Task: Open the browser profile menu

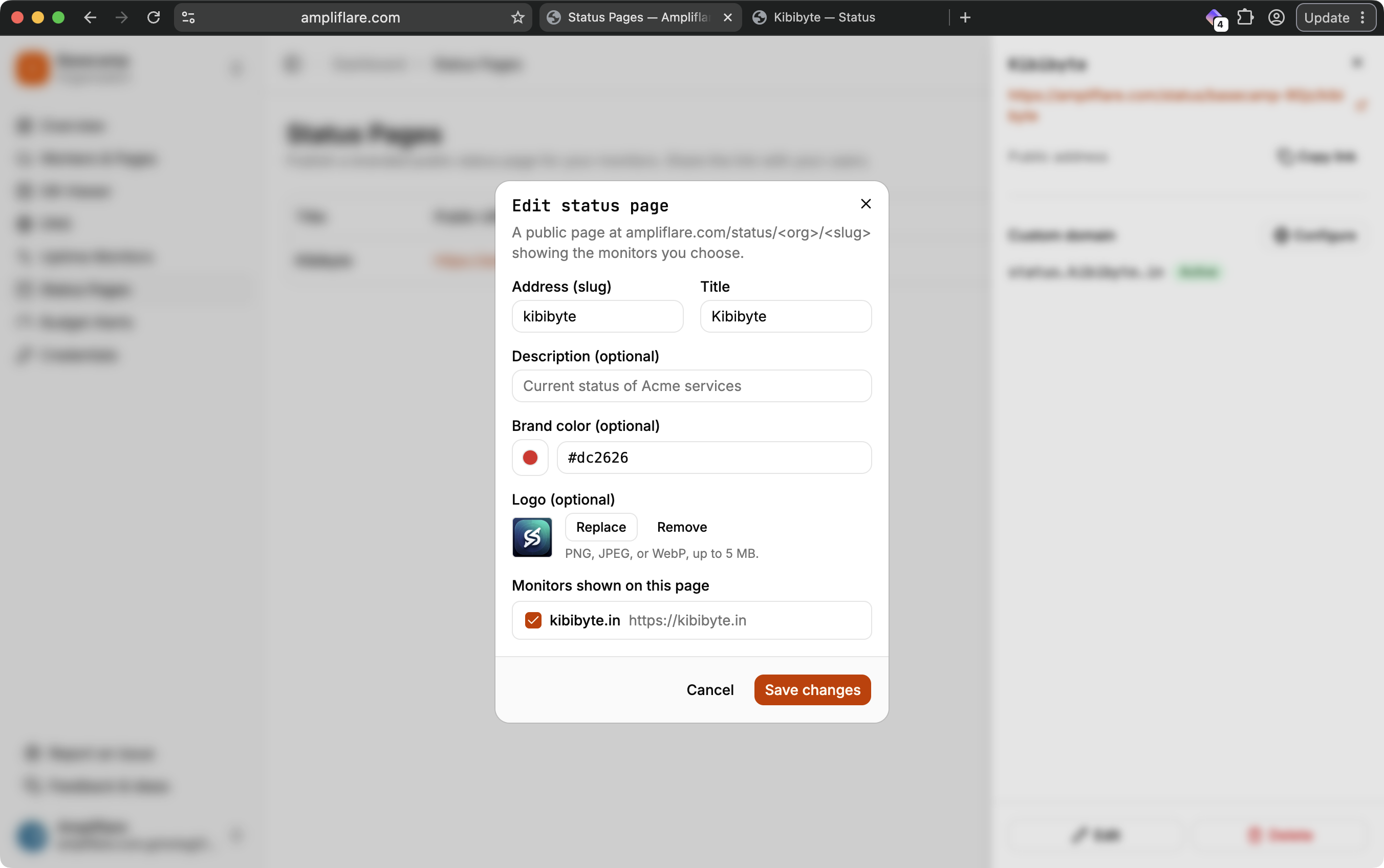Action: 1276,17
